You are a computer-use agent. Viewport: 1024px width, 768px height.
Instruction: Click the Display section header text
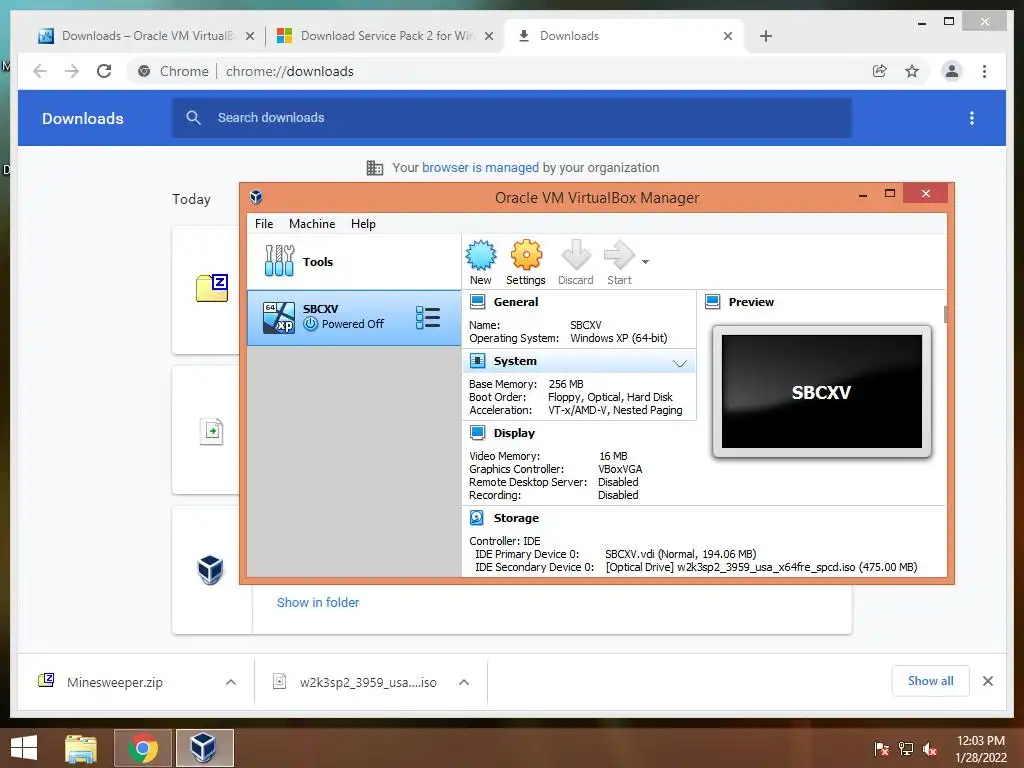[x=514, y=432]
